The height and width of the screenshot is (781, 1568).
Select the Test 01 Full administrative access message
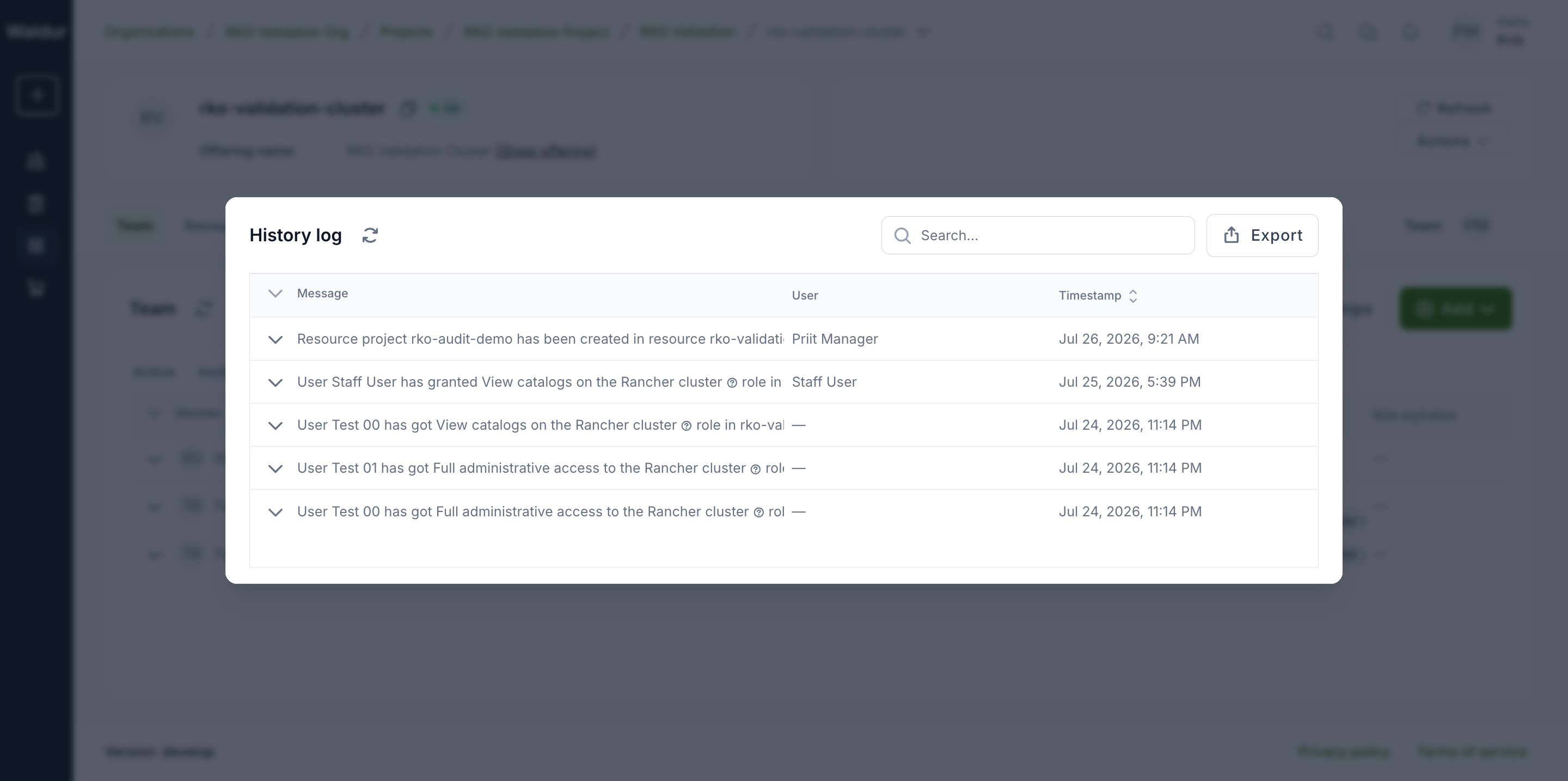pos(541,468)
